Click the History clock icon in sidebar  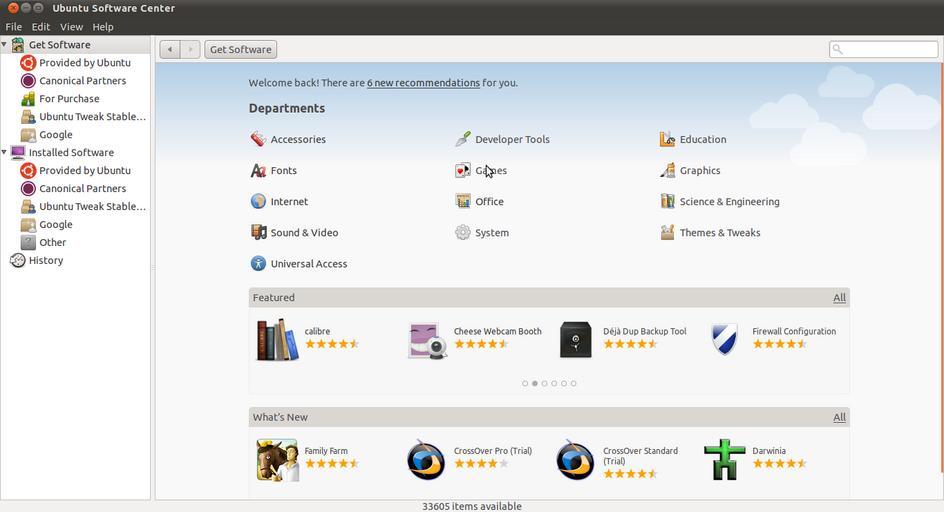pos(18,261)
